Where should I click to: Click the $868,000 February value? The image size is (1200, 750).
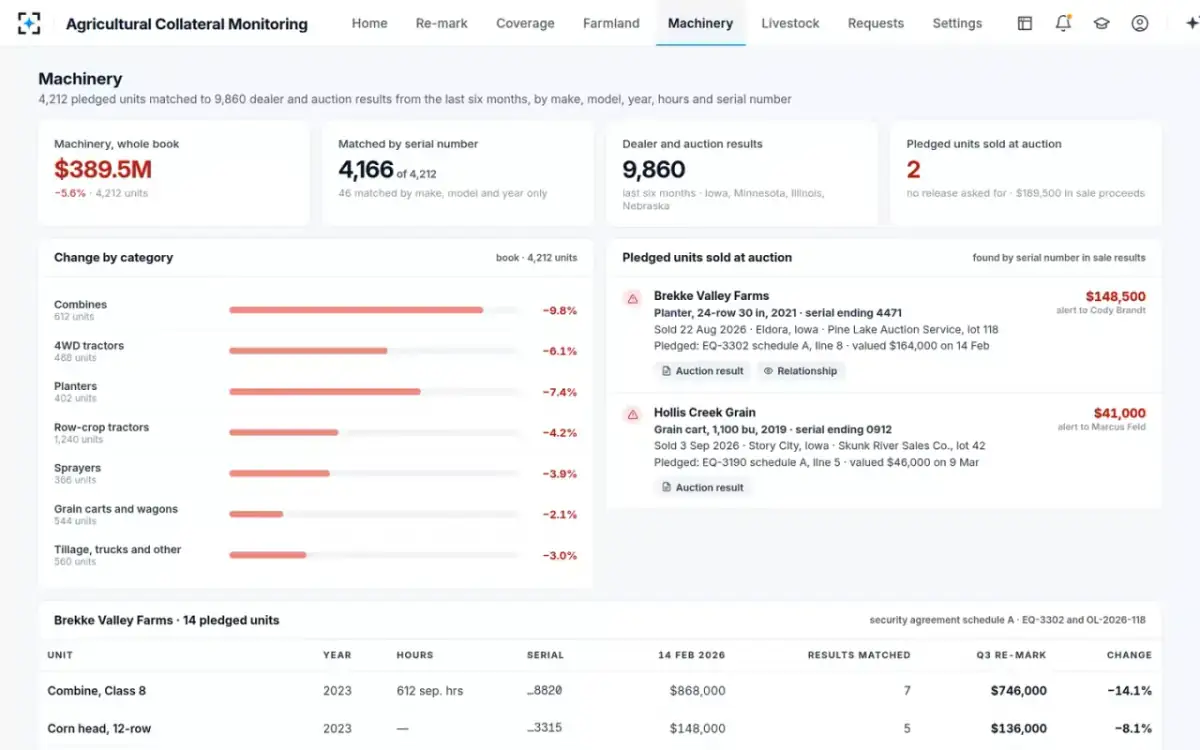click(x=698, y=690)
